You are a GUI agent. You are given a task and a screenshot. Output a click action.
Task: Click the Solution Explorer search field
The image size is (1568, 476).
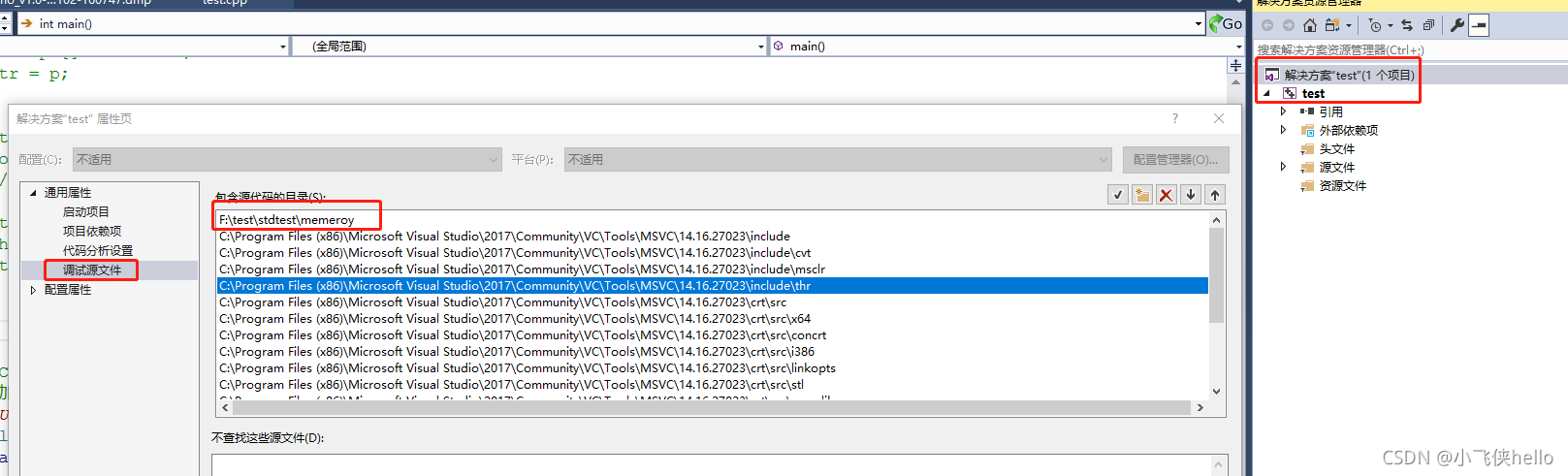(1411, 49)
